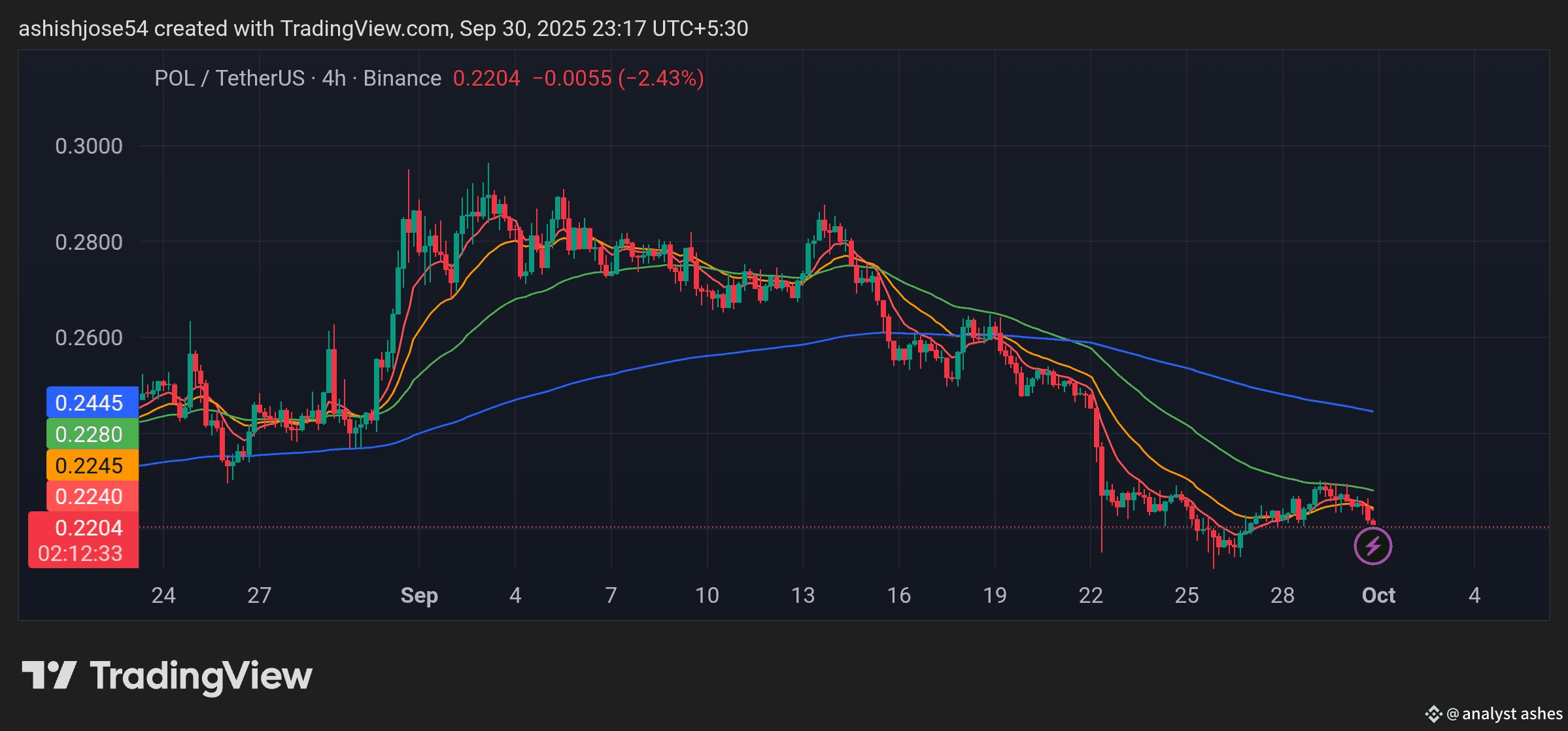Click the Sep label on time axis
This screenshot has width=1568, height=731.
418,595
